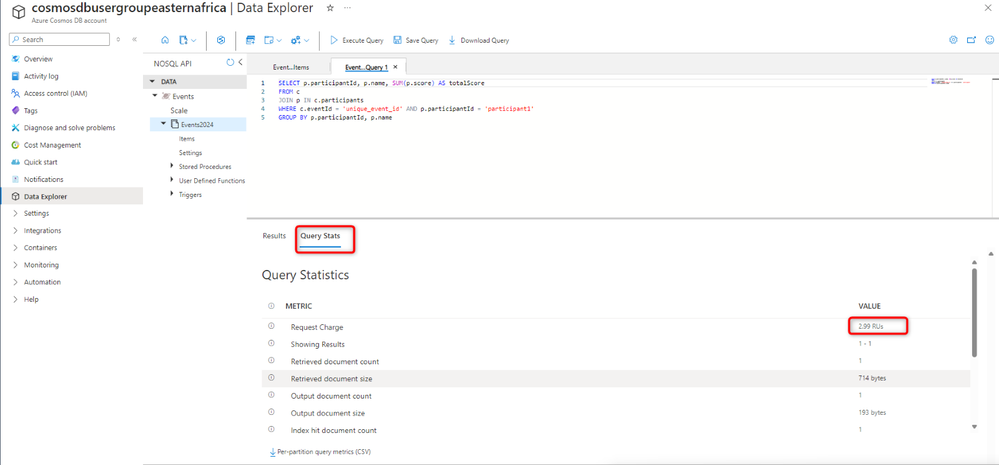
Task: Open Settings under Events2024 container
Action: (190, 153)
